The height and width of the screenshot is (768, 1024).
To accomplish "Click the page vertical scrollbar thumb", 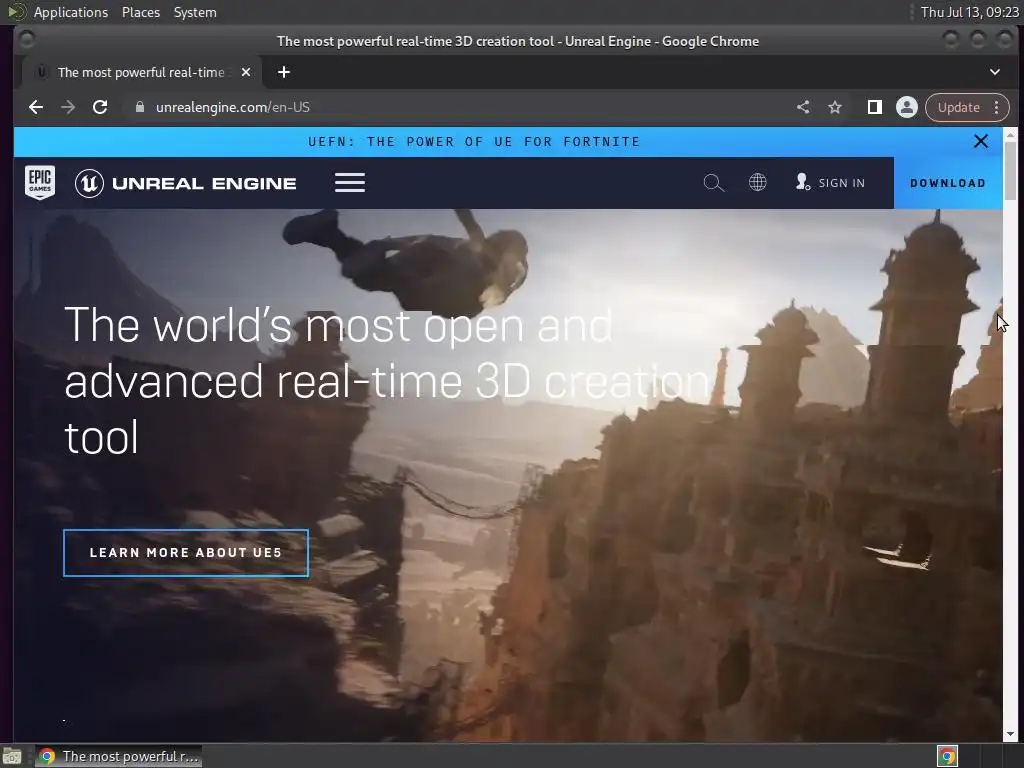I will (x=1010, y=171).
